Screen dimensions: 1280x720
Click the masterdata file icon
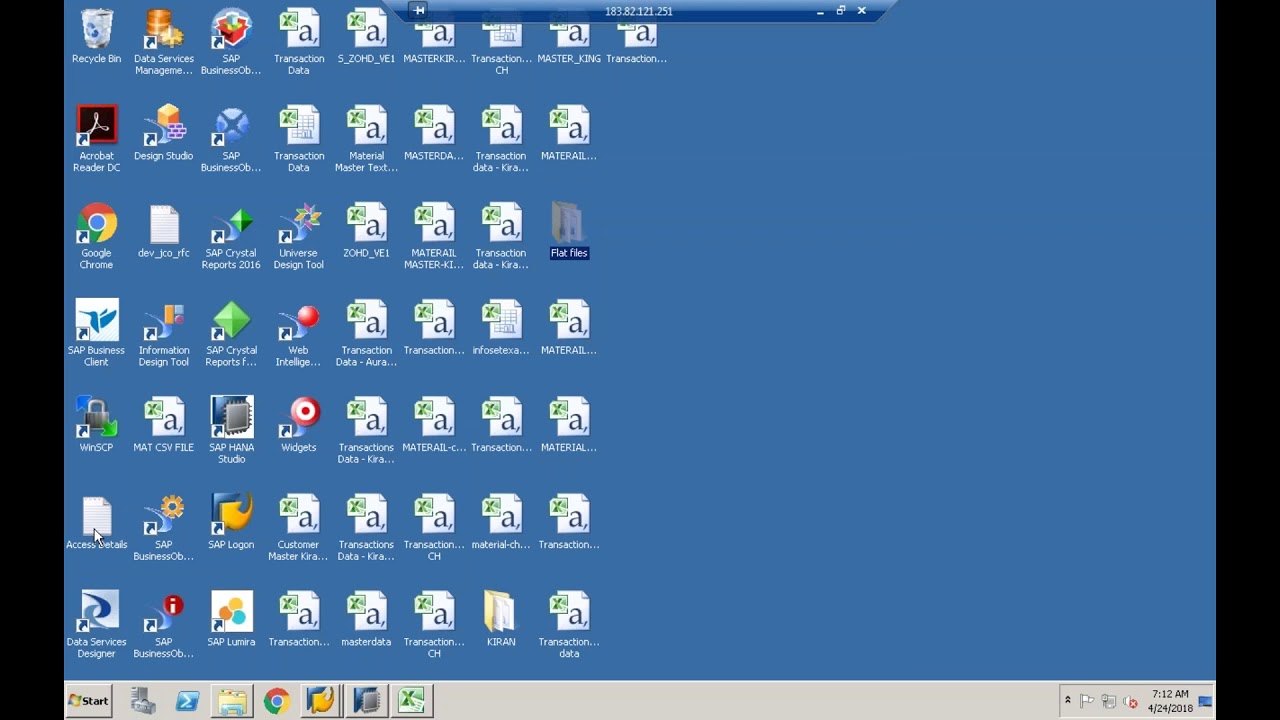pyautogui.click(x=366, y=619)
